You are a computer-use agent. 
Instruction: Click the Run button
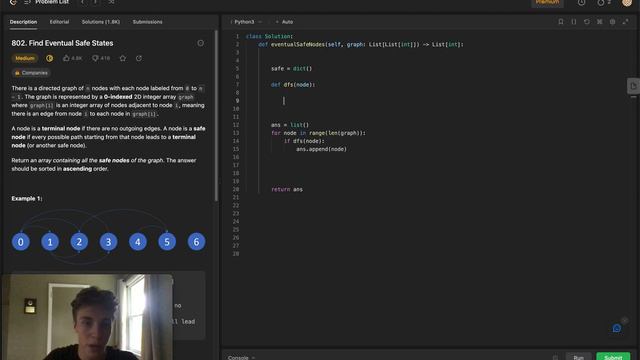[x=578, y=357]
